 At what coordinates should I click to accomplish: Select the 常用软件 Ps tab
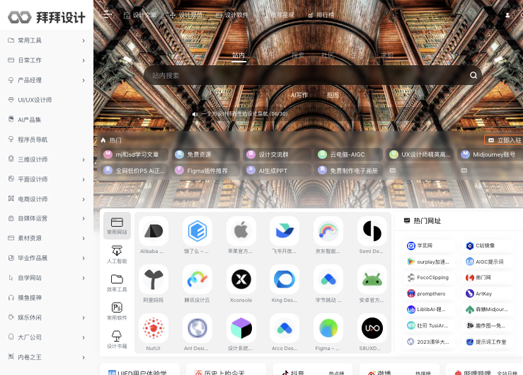coord(117,311)
